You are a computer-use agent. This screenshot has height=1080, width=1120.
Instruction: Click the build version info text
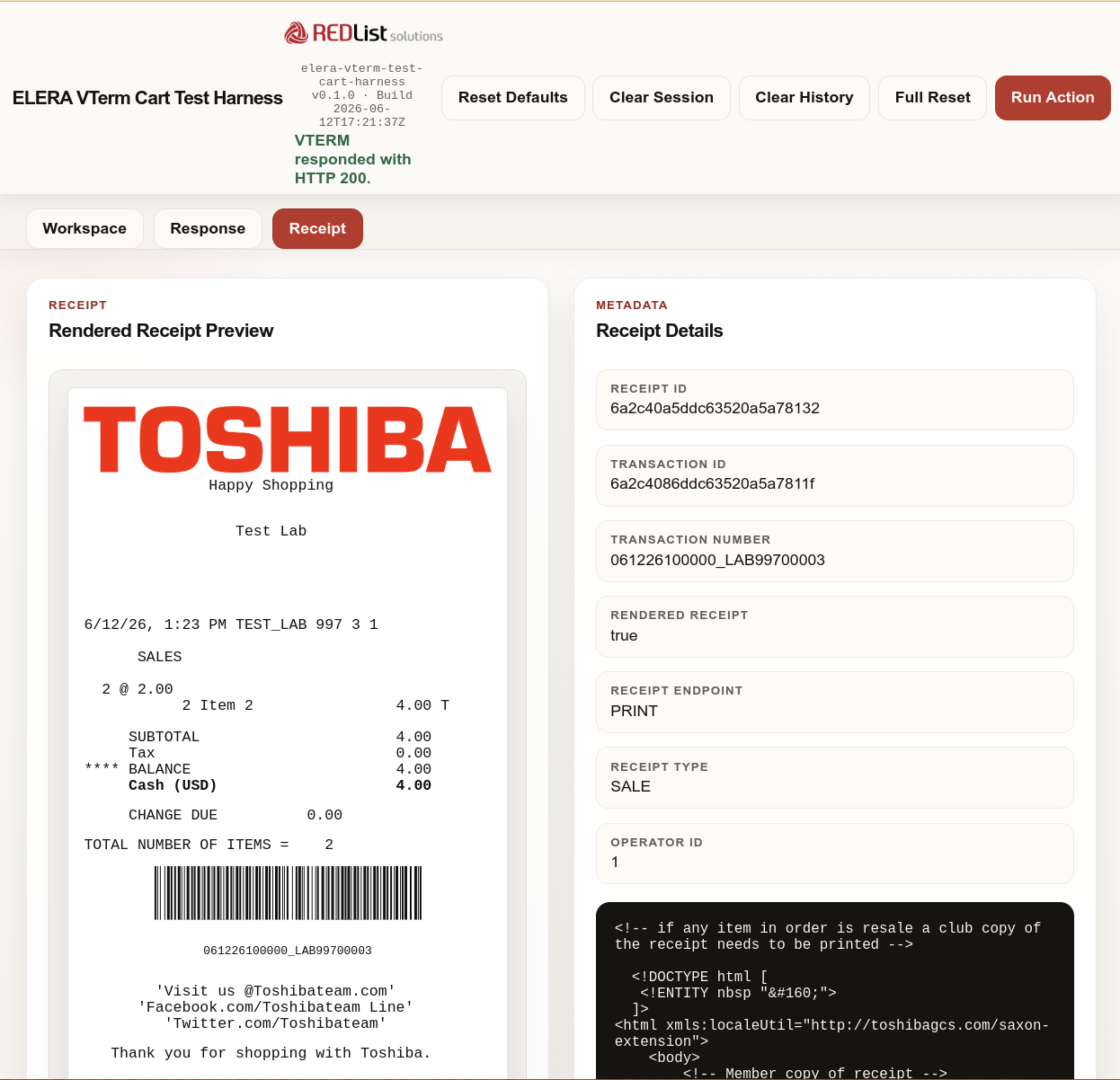(362, 95)
